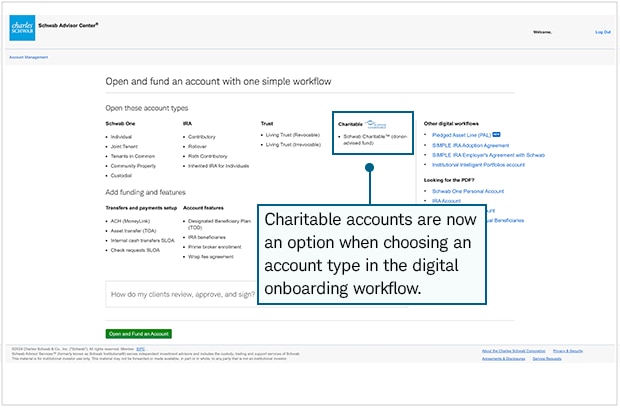Open the Agreements & Disclosures footer link

point(503,359)
